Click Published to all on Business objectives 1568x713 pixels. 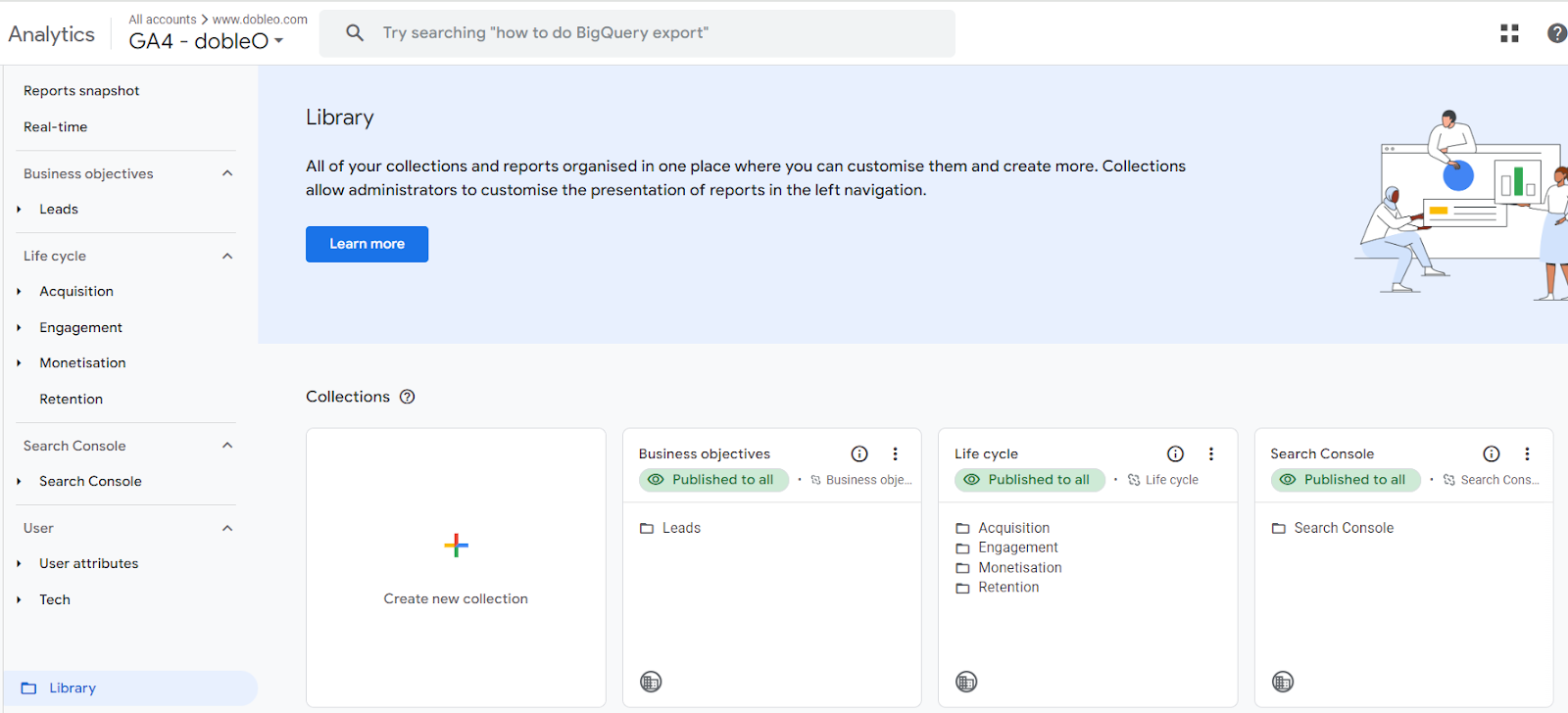coord(713,480)
